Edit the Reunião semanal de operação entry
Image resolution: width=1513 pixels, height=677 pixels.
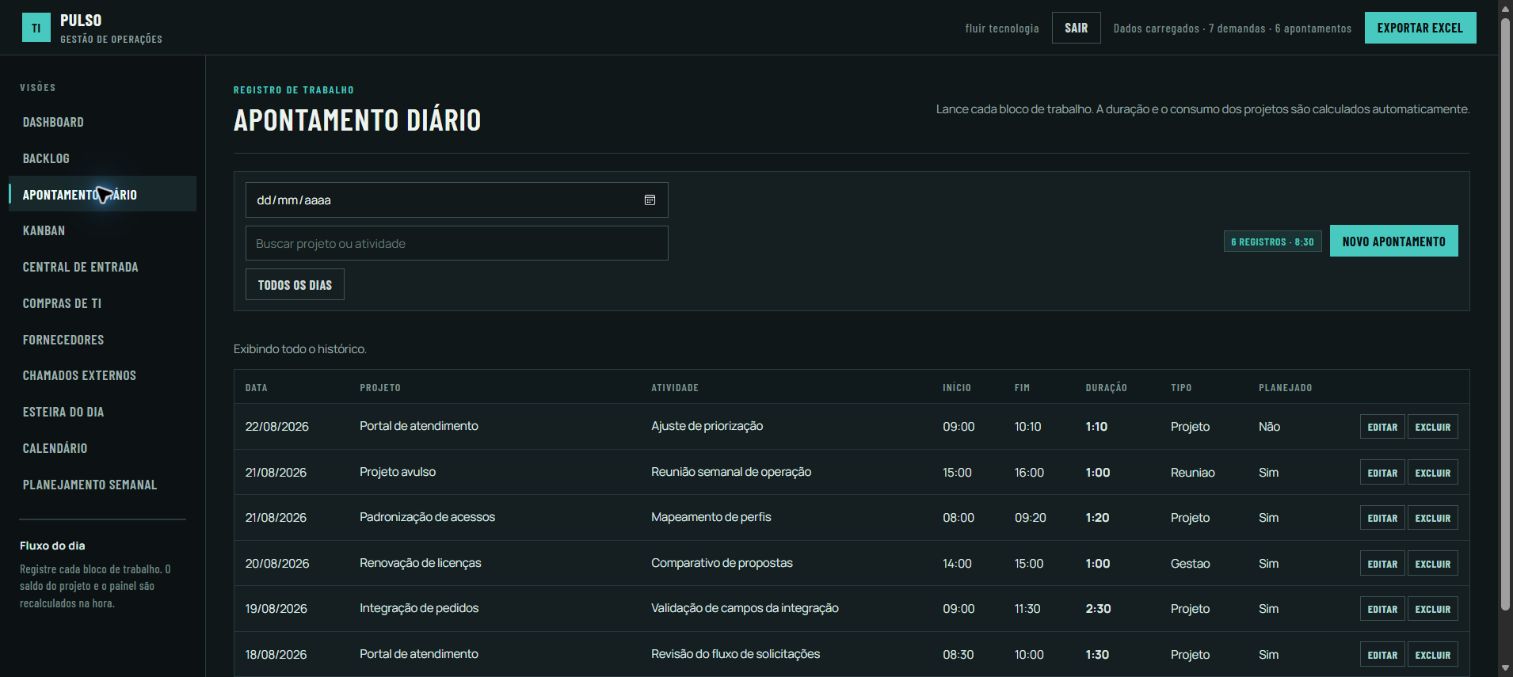pyautogui.click(x=1382, y=473)
